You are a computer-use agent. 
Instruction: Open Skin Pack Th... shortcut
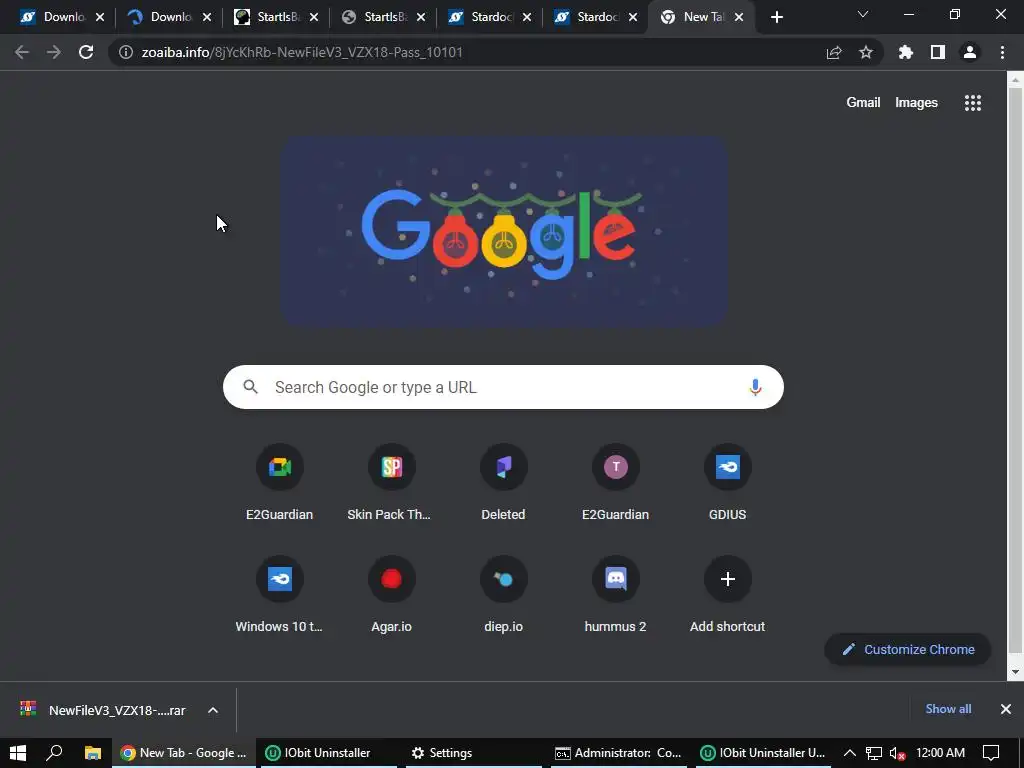click(391, 482)
